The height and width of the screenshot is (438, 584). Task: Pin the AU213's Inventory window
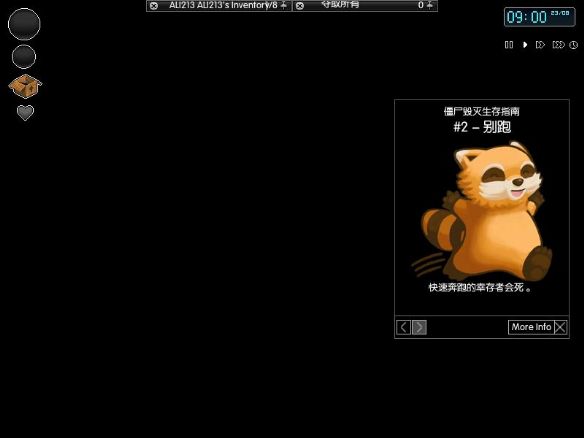pyautogui.click(x=284, y=5)
